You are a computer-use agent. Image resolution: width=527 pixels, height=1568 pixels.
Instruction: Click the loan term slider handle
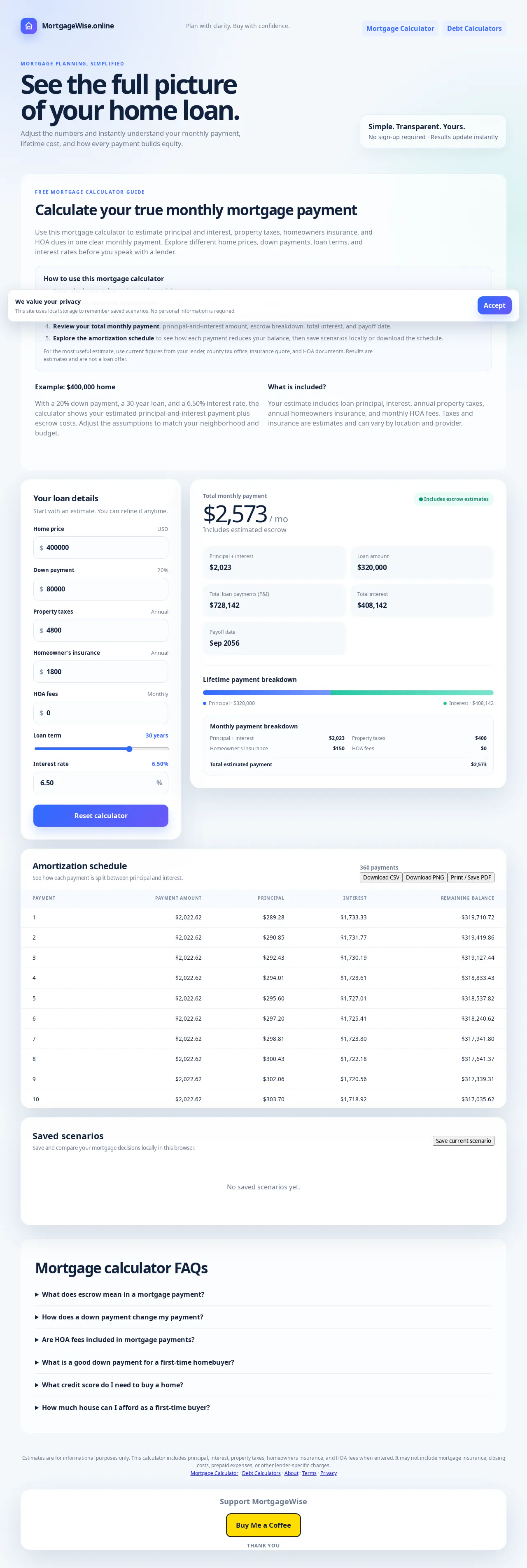tap(129, 749)
